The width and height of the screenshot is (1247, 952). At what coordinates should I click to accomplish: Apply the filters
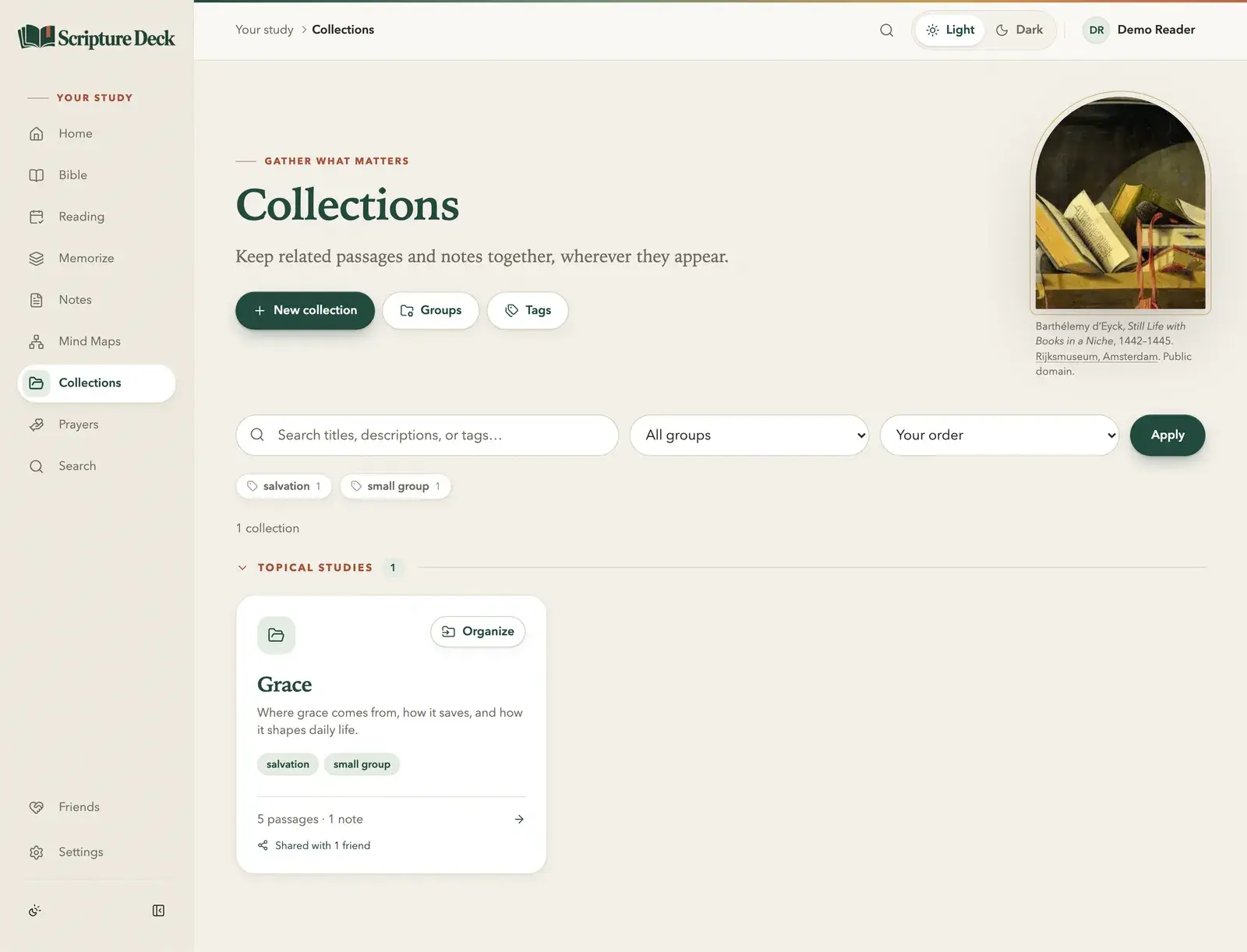[1168, 435]
